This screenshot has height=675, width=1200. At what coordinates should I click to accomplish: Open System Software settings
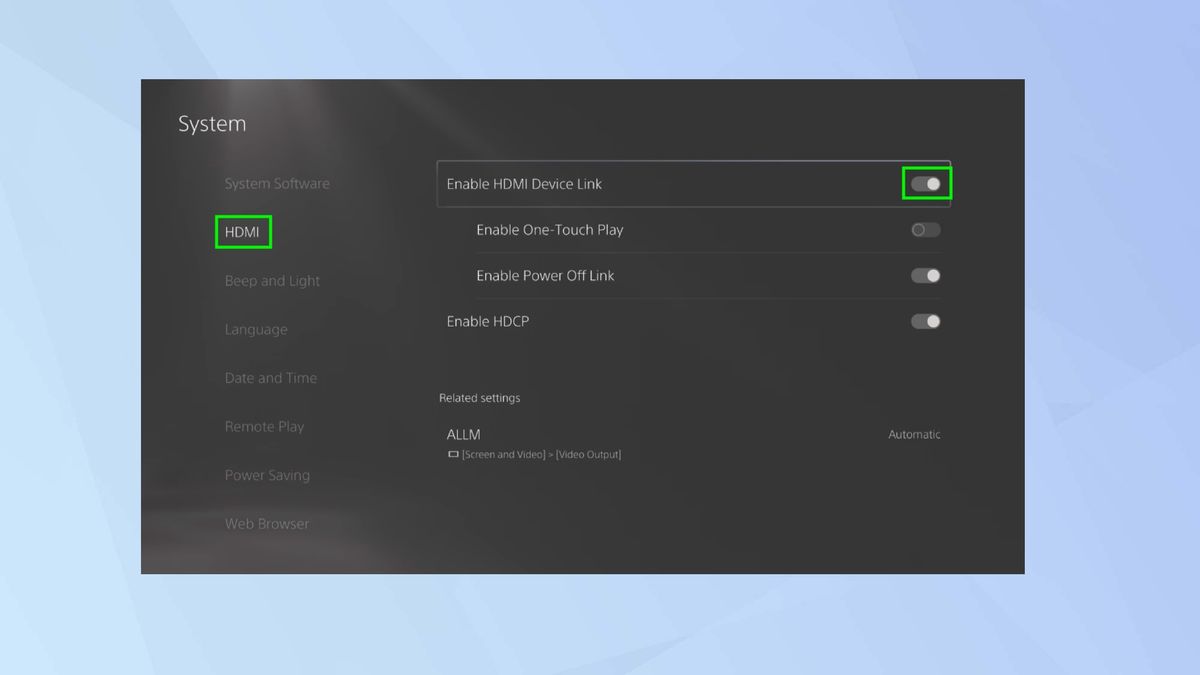coord(277,183)
